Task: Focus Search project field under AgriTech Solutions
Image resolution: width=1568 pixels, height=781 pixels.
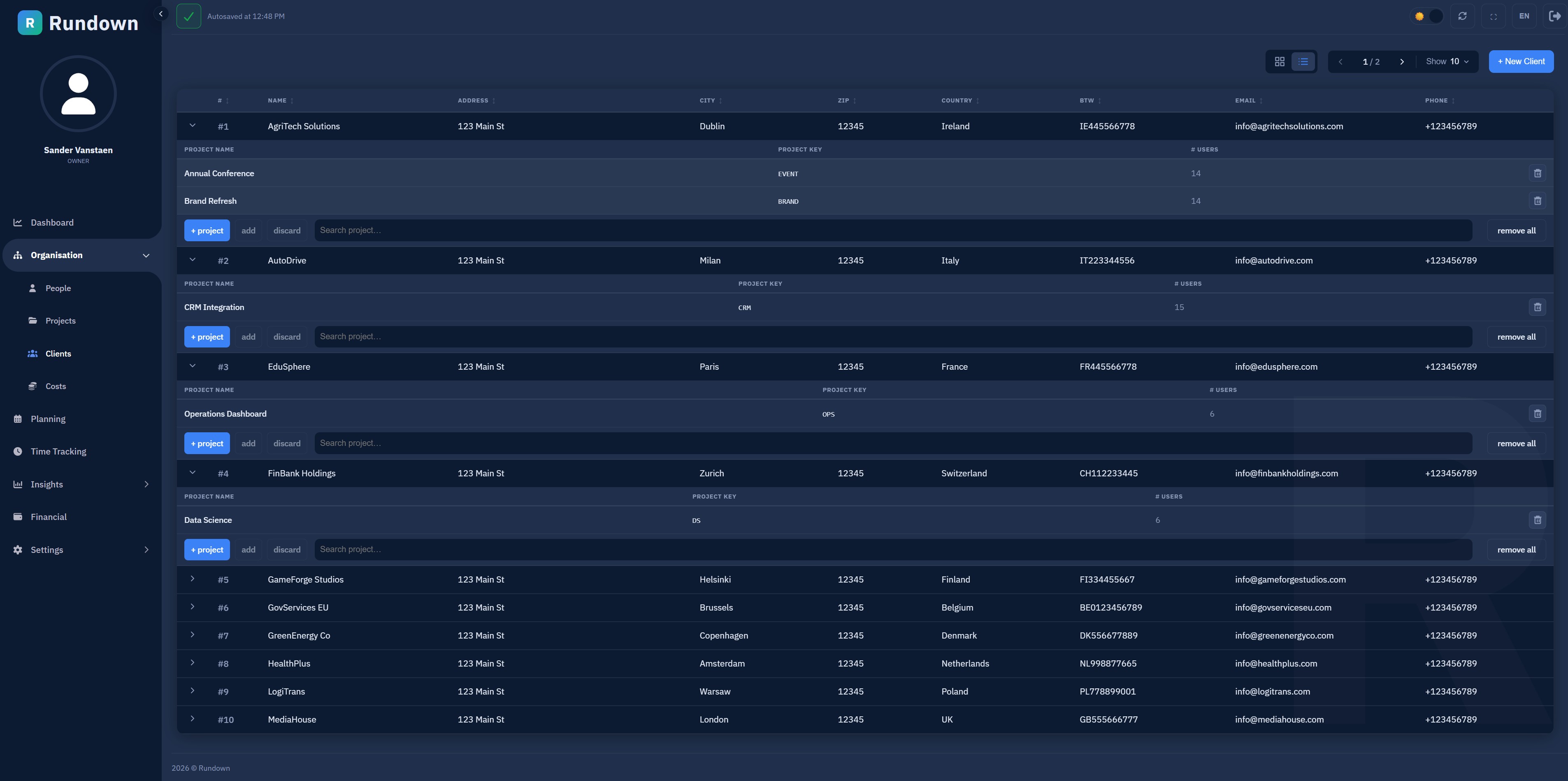Action: tap(893, 230)
